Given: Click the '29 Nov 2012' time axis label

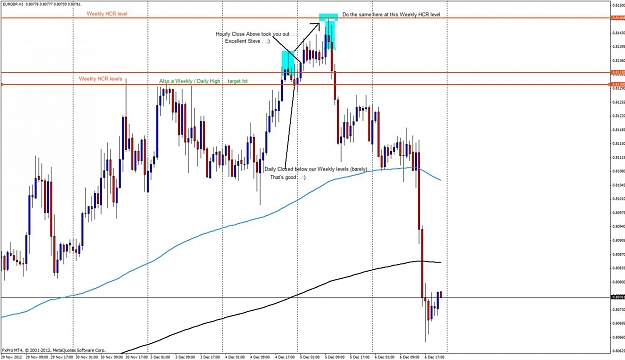Looking at the screenshot, I should click(12, 357).
